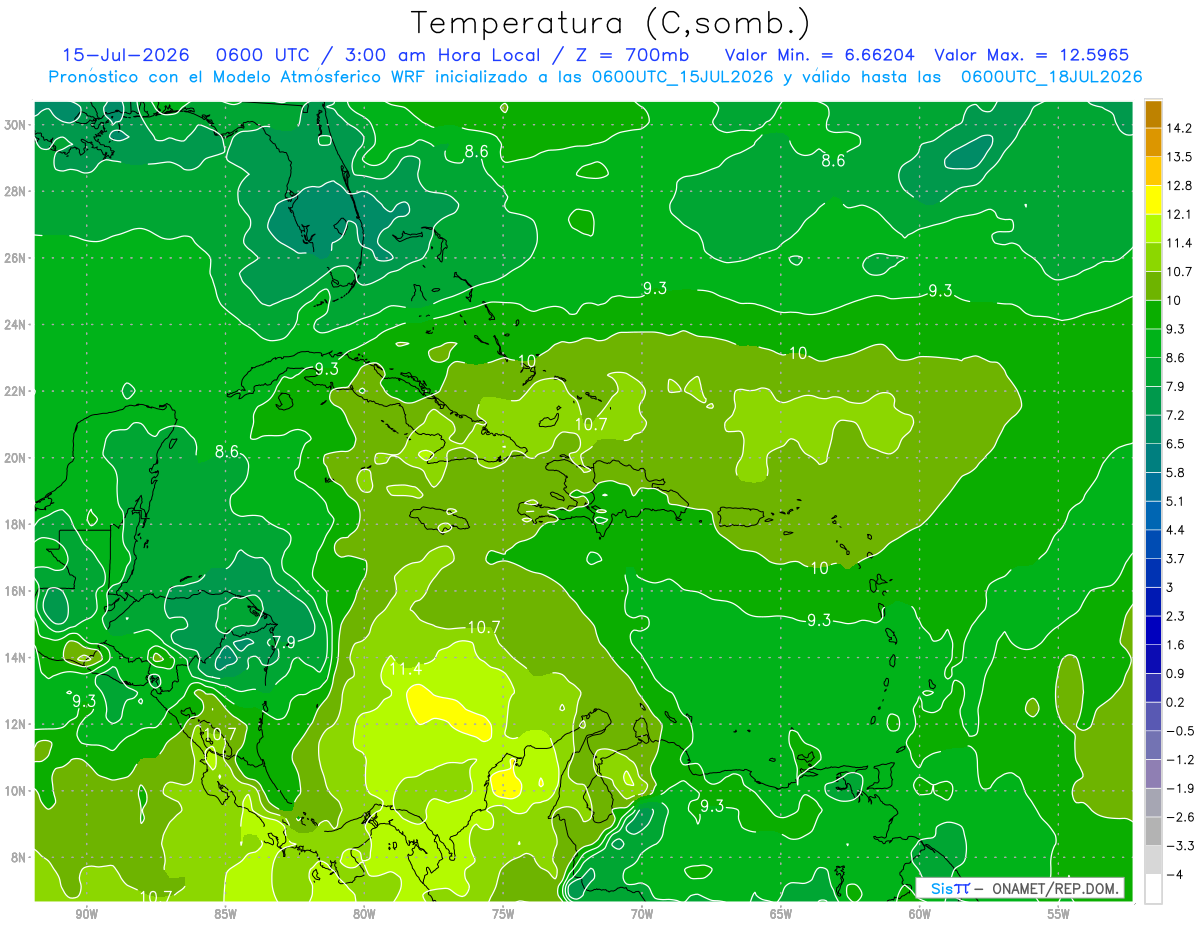Click the blue legend swatch between 3.7 and 4.4
The image size is (1200, 927).
tap(1153, 543)
